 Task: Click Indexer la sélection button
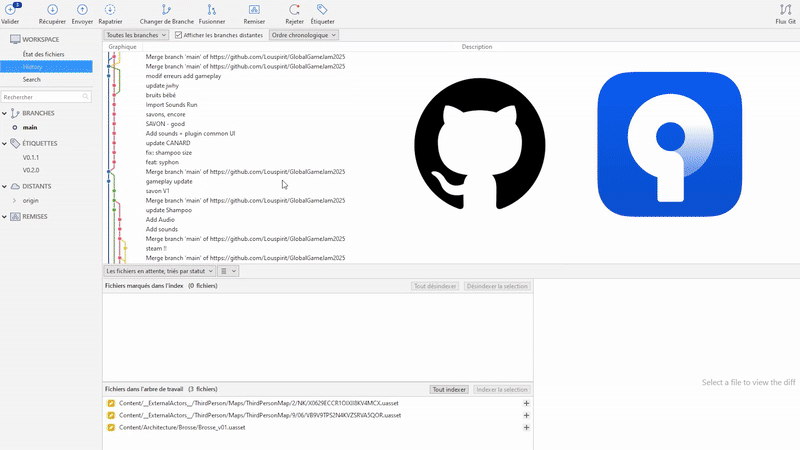coord(502,389)
